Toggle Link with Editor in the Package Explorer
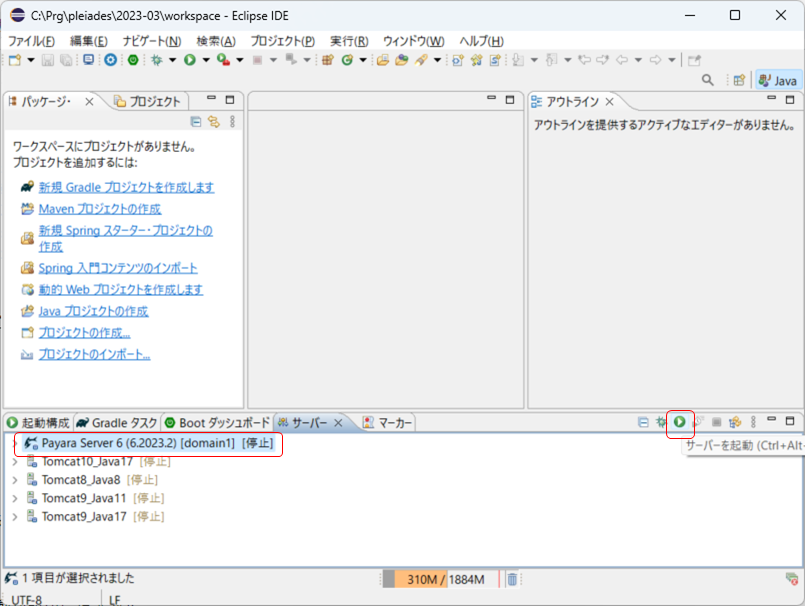Screen dimensions: 805x606 pyautogui.click(x=214, y=122)
